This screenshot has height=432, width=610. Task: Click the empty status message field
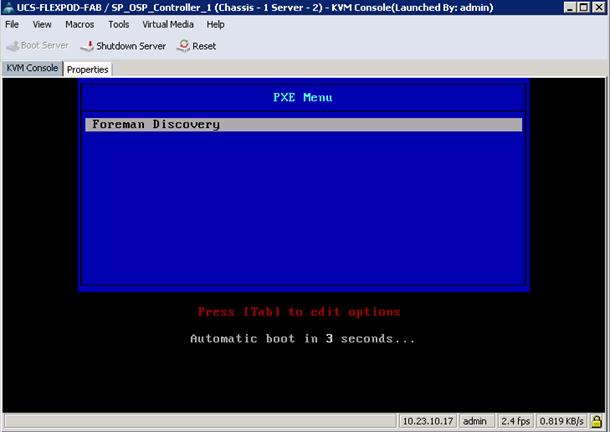tap(200, 421)
